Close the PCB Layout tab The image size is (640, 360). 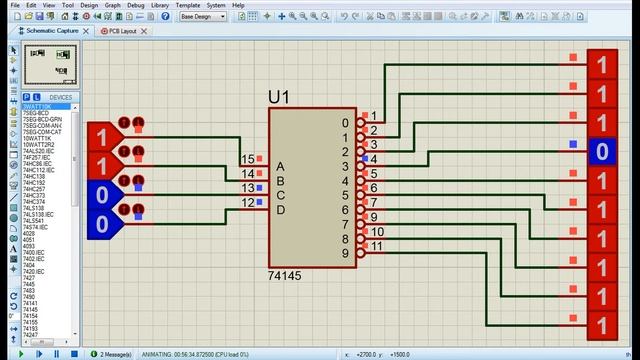[144, 31]
